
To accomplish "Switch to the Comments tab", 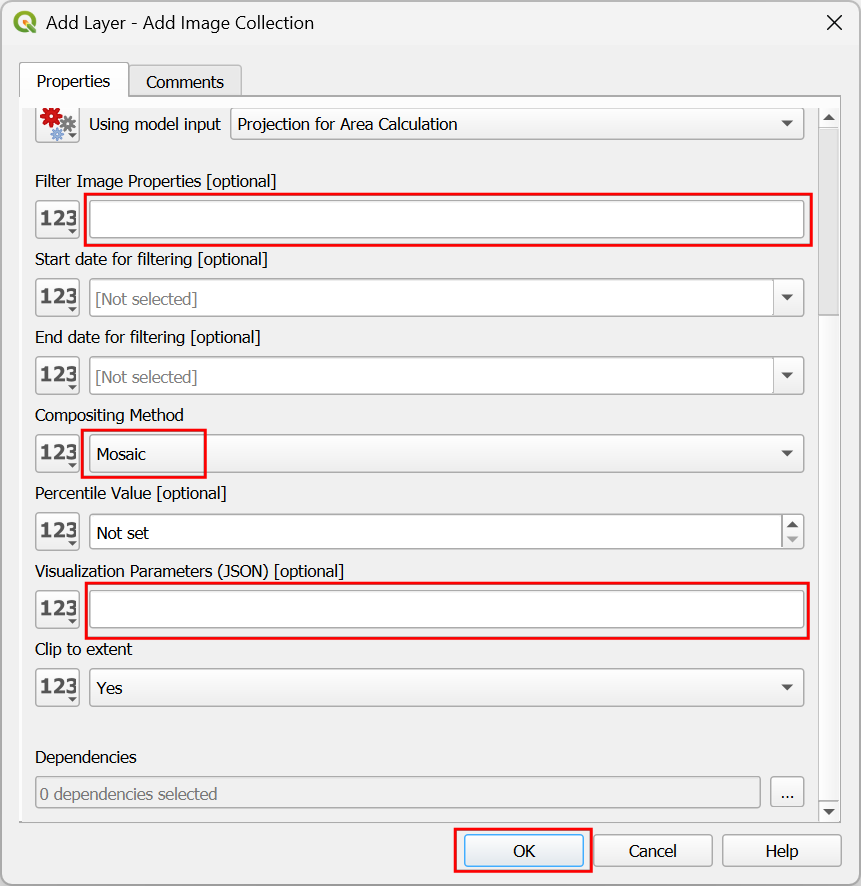I will click(x=185, y=82).
